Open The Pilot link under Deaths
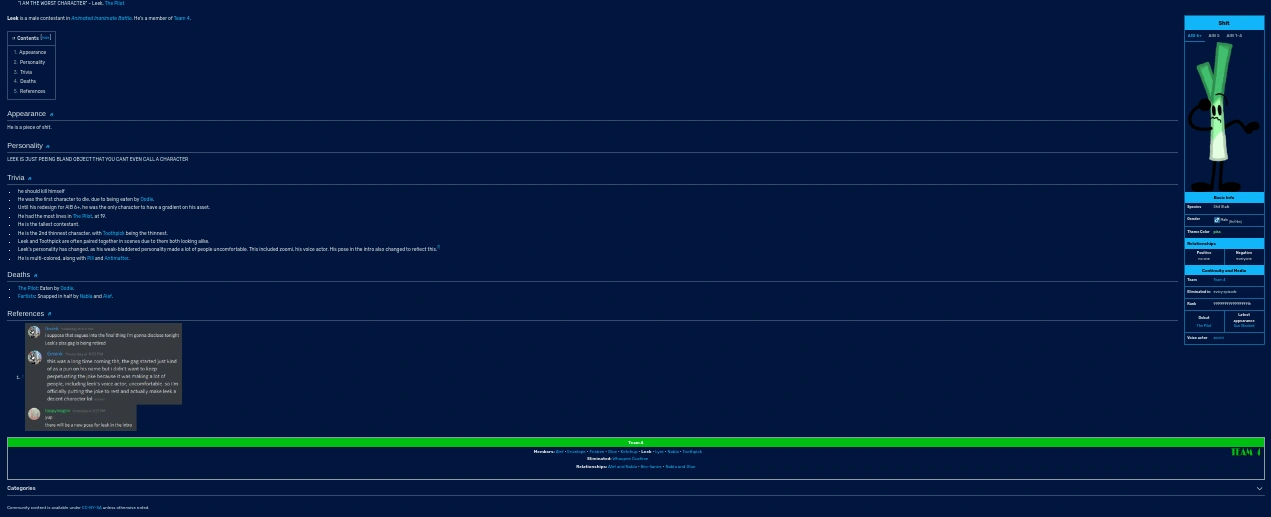Screen dimensions: 1271x517 (x=28, y=288)
